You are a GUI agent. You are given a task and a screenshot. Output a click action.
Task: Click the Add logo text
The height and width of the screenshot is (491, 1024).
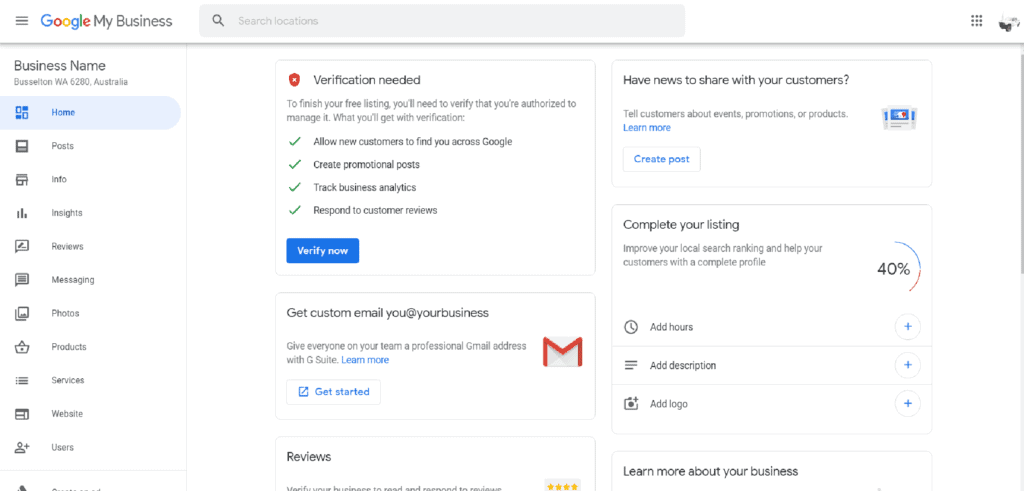[669, 404]
